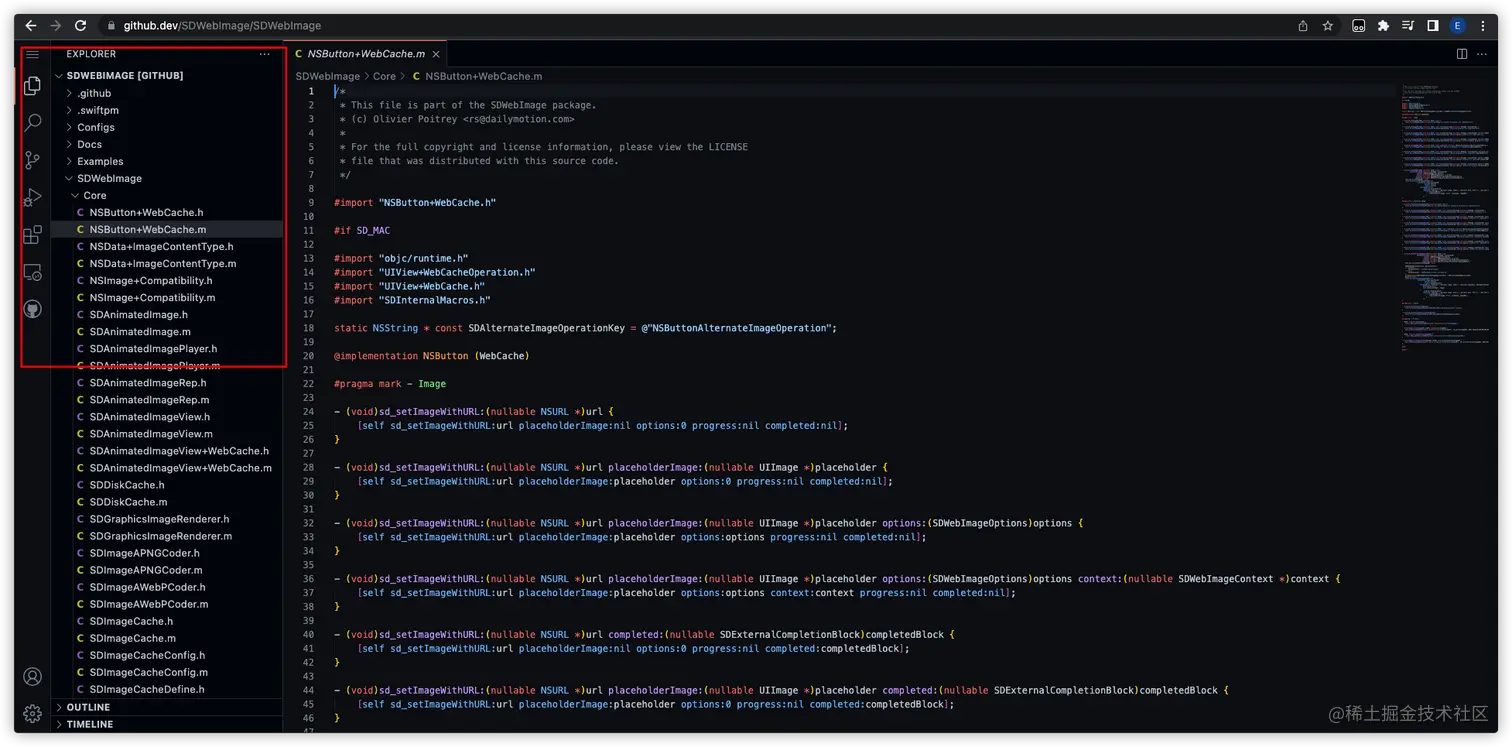The height and width of the screenshot is (747, 1512).
Task: Open the hamburger menu in activity bar
Action: pyautogui.click(x=32, y=54)
